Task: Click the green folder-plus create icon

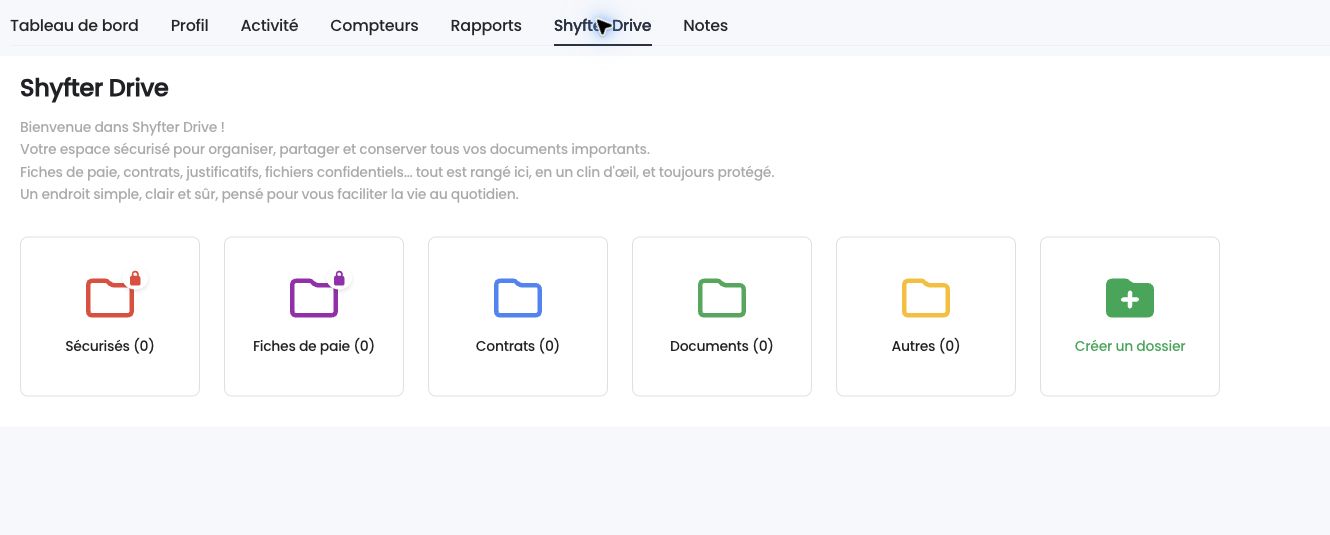Action: point(1130,298)
